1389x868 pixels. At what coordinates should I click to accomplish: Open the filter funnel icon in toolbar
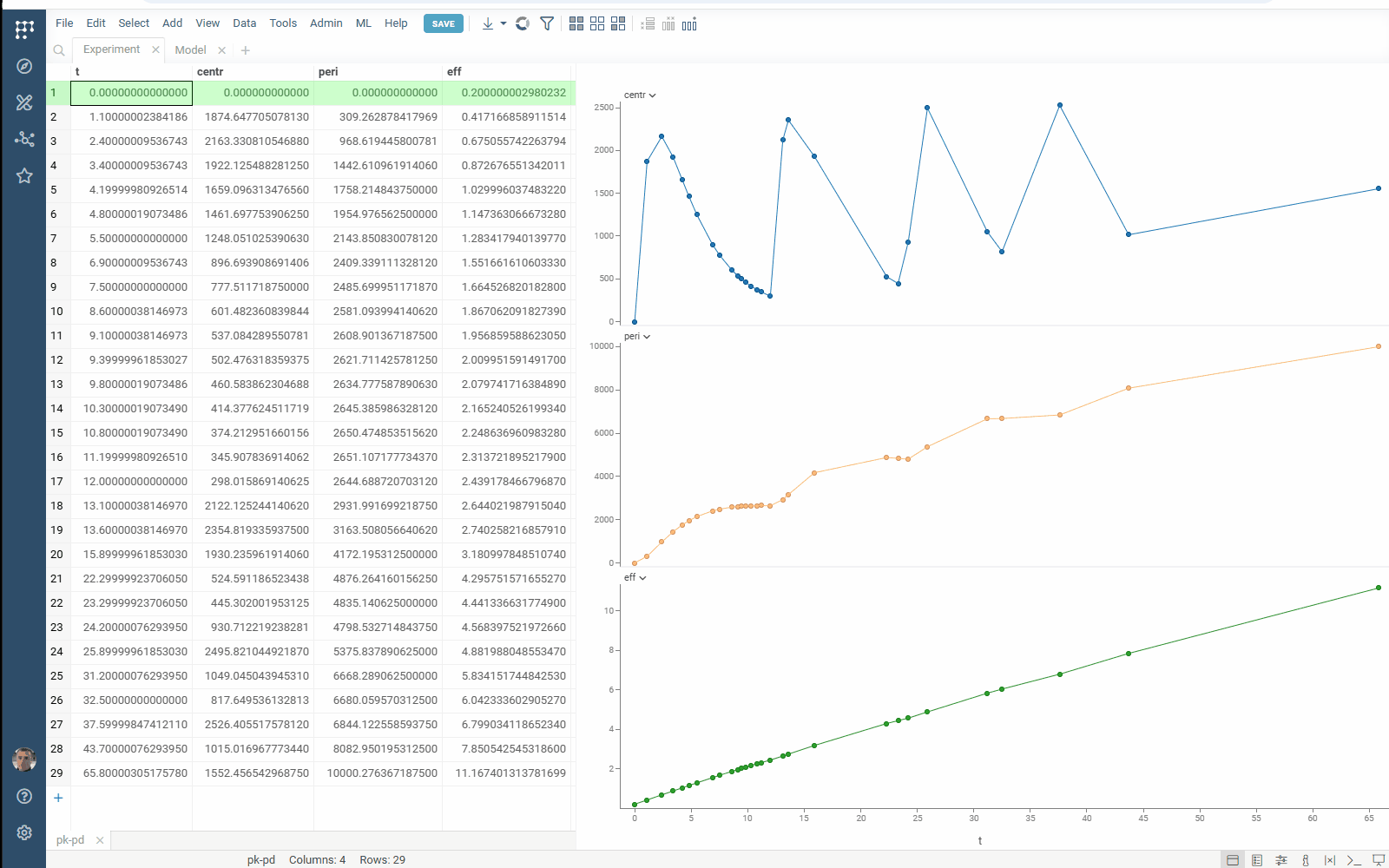547,23
